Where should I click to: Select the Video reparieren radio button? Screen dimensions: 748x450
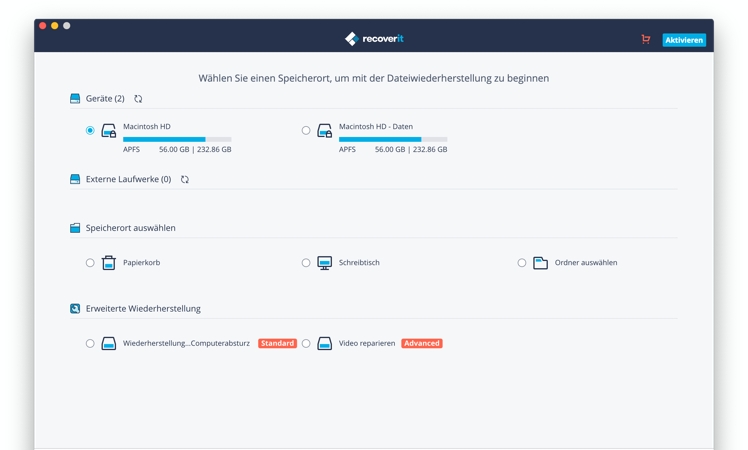(306, 344)
